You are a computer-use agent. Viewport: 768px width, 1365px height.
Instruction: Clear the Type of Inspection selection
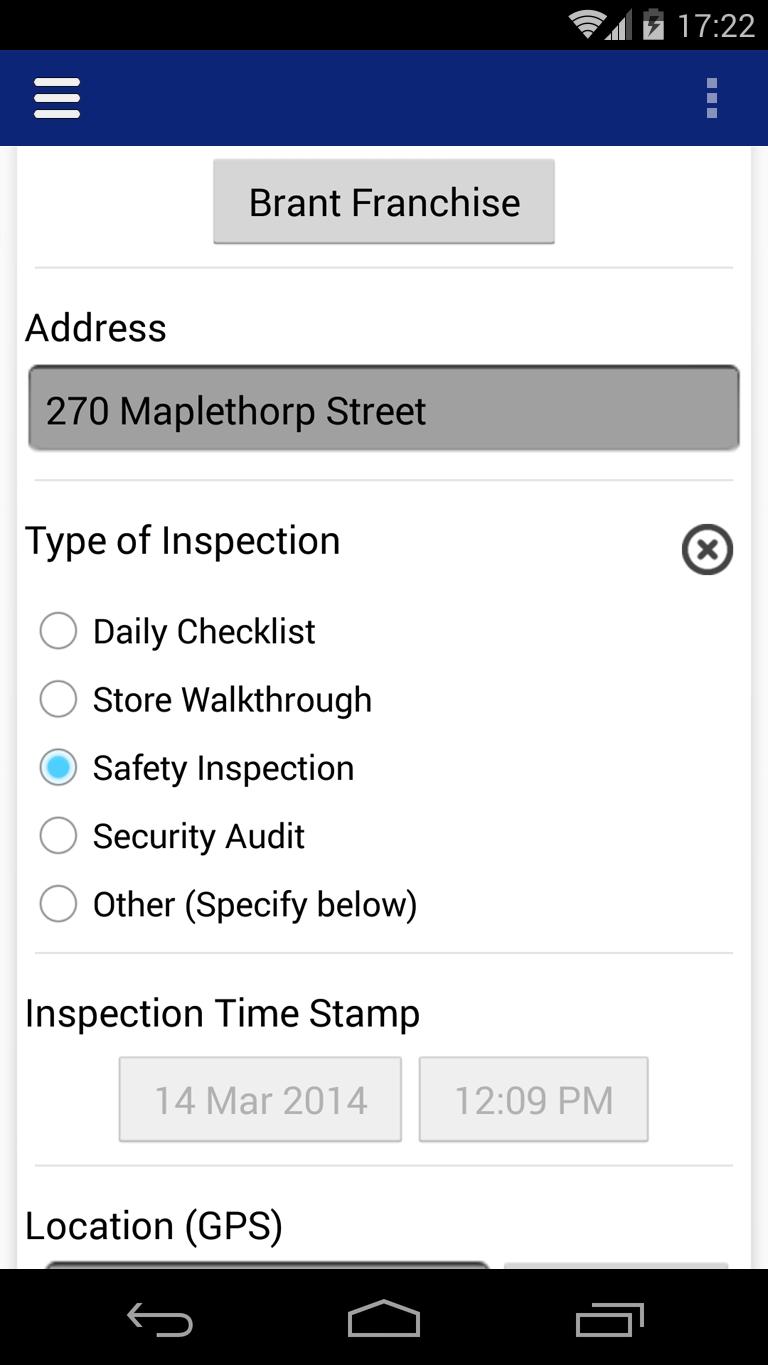click(707, 549)
